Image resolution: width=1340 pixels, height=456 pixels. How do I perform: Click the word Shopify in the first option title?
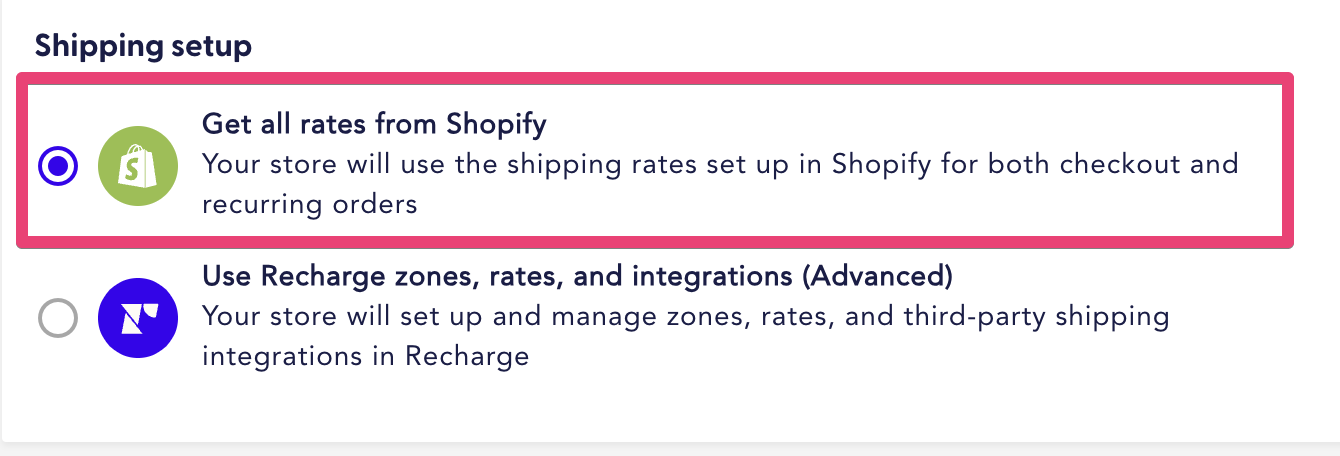pyautogui.click(x=497, y=125)
